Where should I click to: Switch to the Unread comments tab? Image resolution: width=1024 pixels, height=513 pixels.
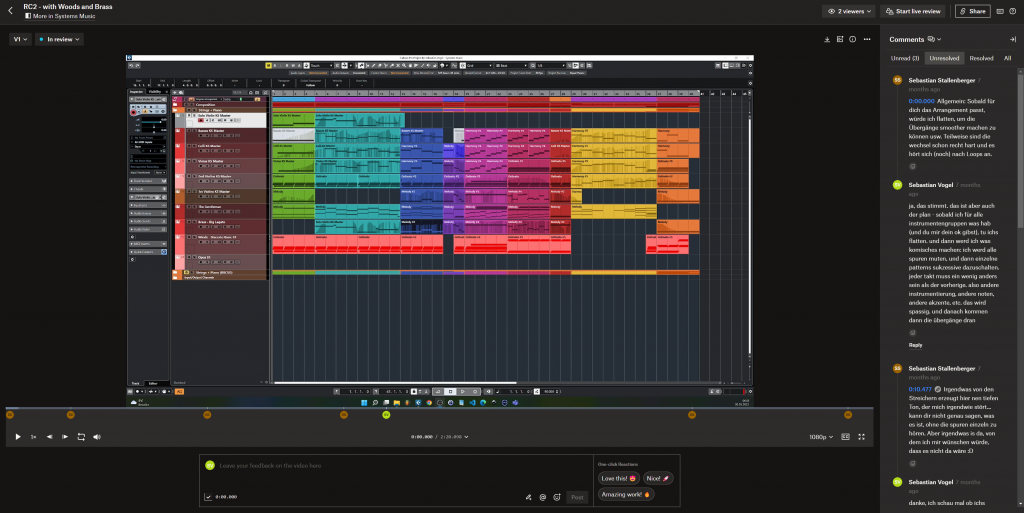click(x=906, y=58)
